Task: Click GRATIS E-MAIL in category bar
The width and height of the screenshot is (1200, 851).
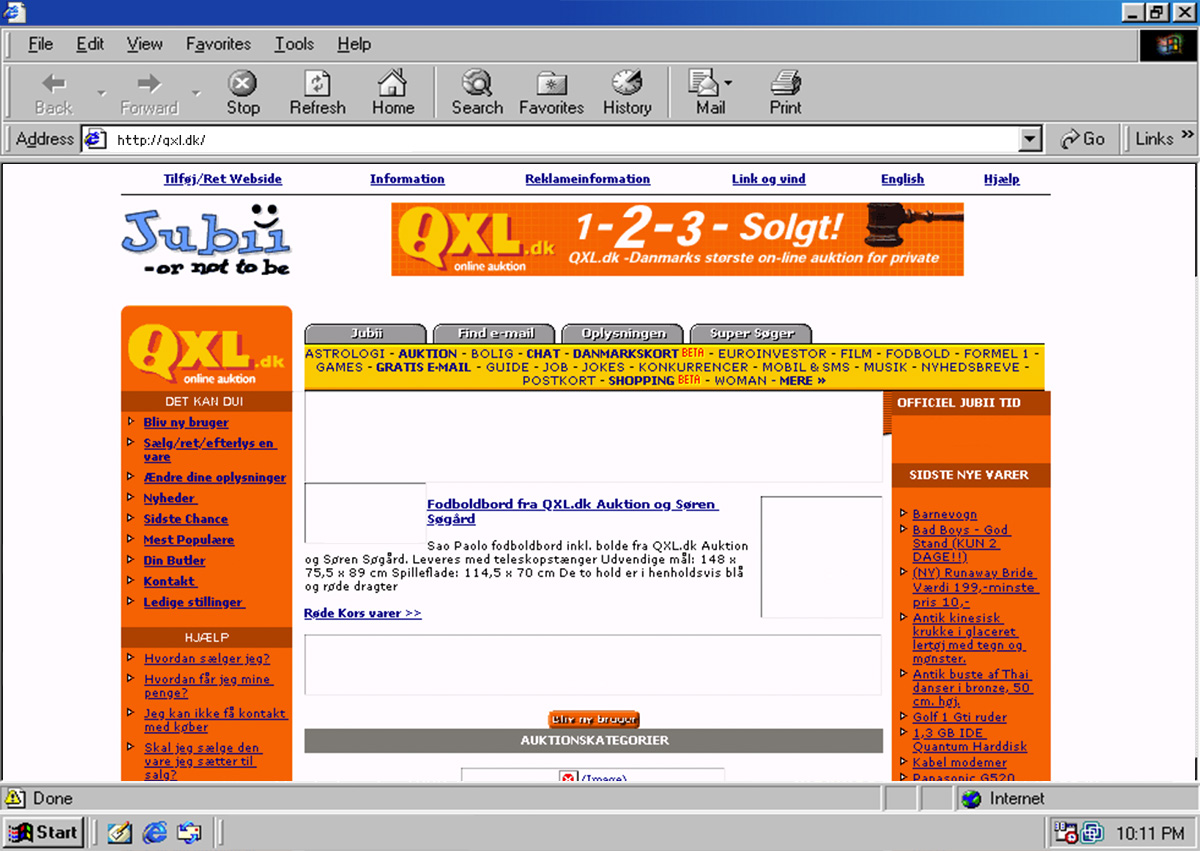Action: coord(423,367)
